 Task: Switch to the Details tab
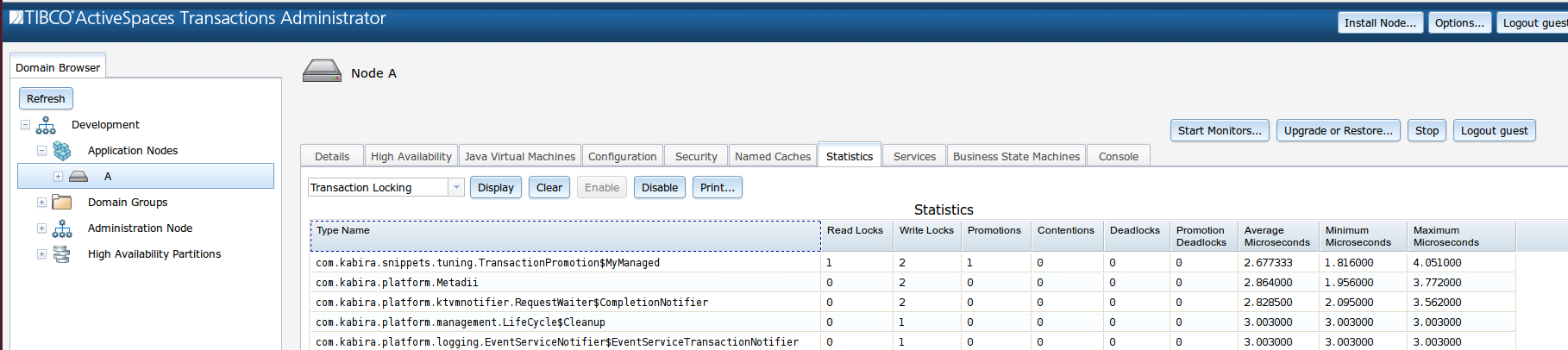332,156
